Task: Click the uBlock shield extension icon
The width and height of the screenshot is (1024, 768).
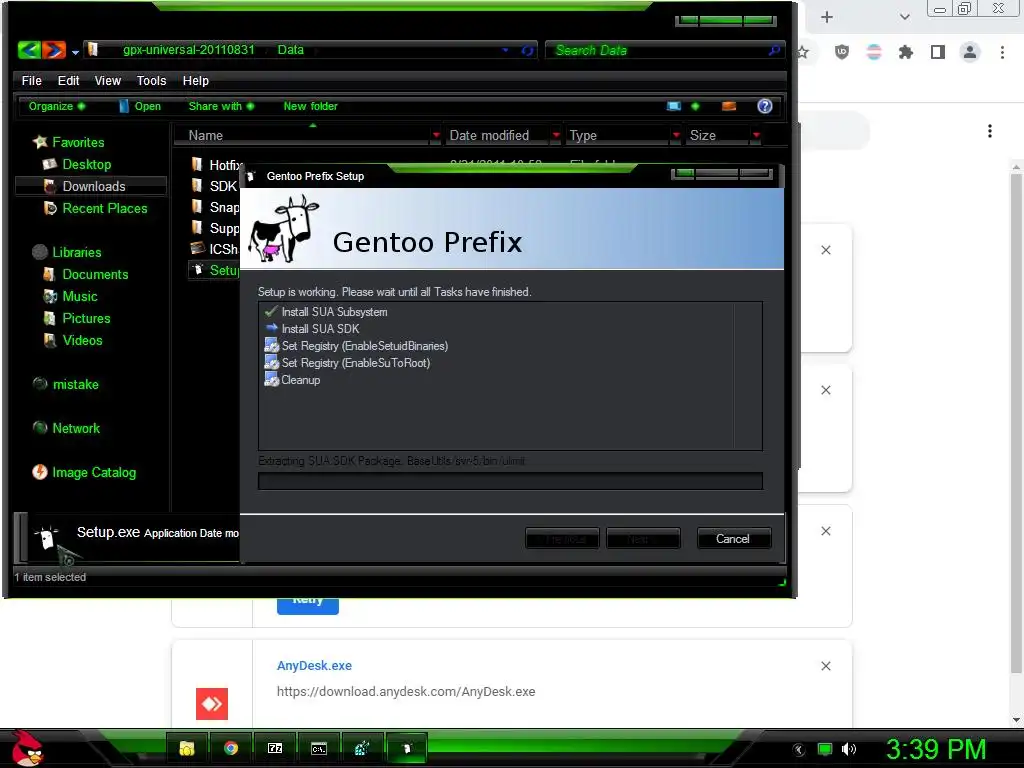Action: click(x=842, y=52)
